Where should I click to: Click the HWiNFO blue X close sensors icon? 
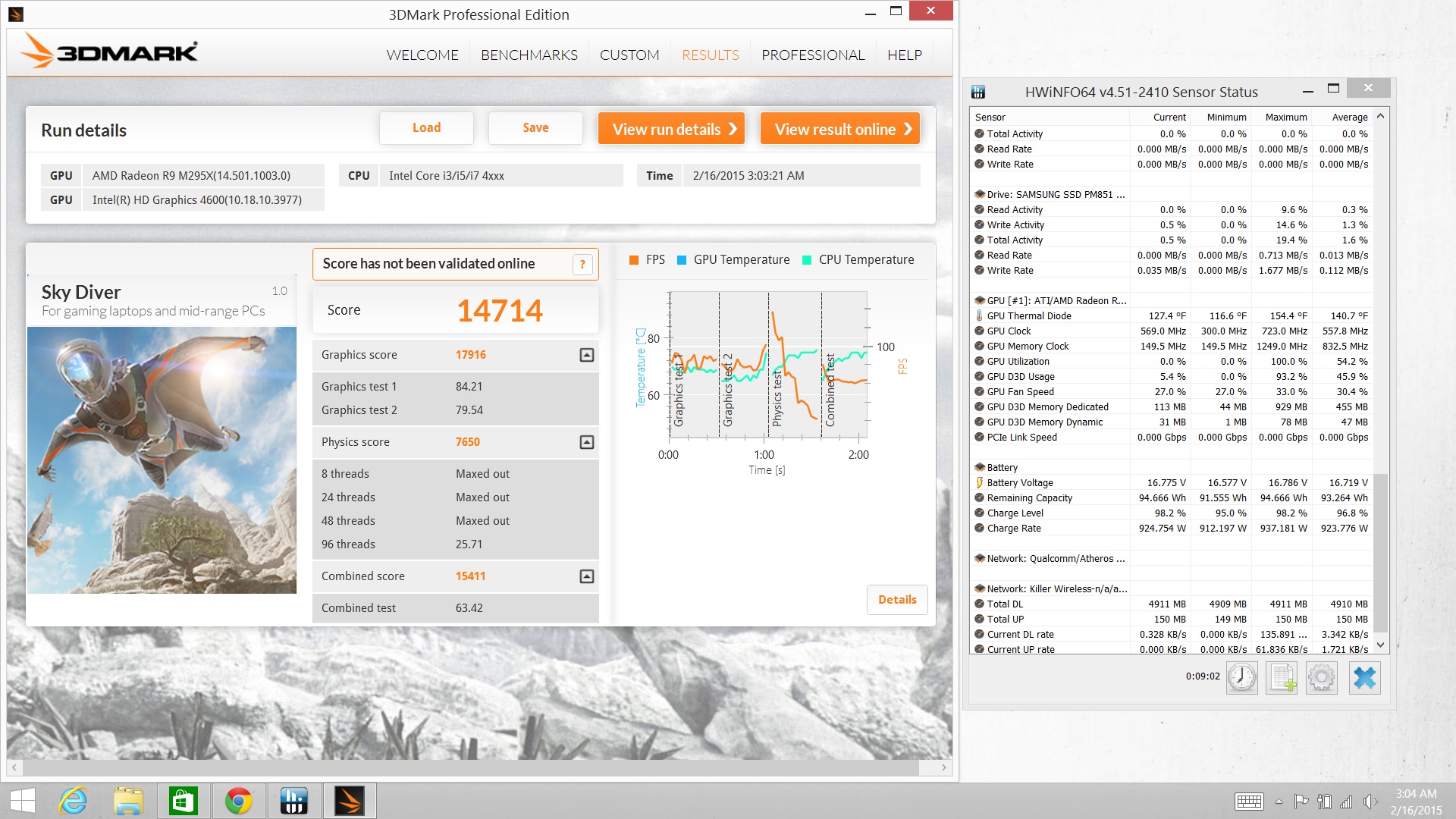(1364, 677)
